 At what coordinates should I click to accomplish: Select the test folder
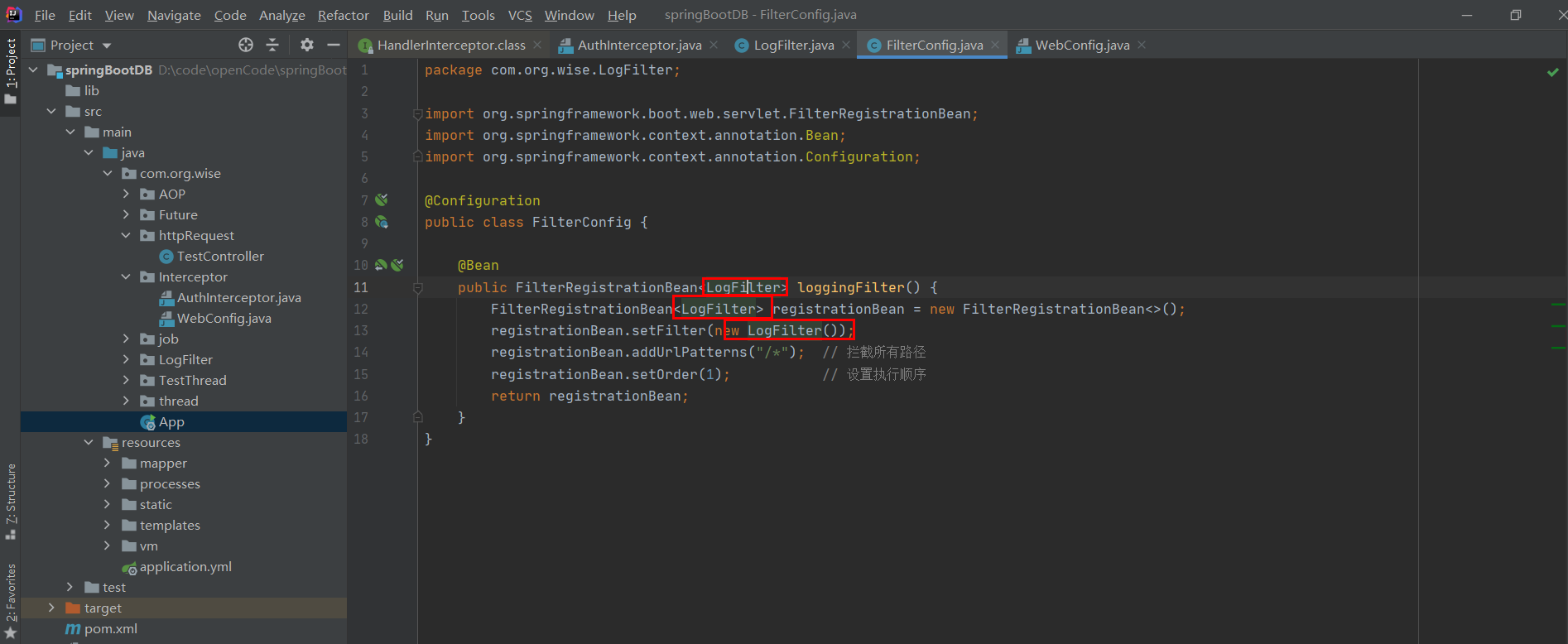coord(114,587)
